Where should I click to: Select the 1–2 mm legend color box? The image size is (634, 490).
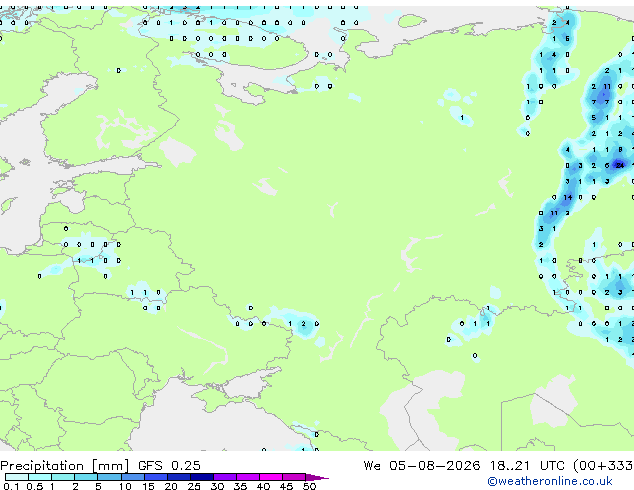(x=63, y=477)
